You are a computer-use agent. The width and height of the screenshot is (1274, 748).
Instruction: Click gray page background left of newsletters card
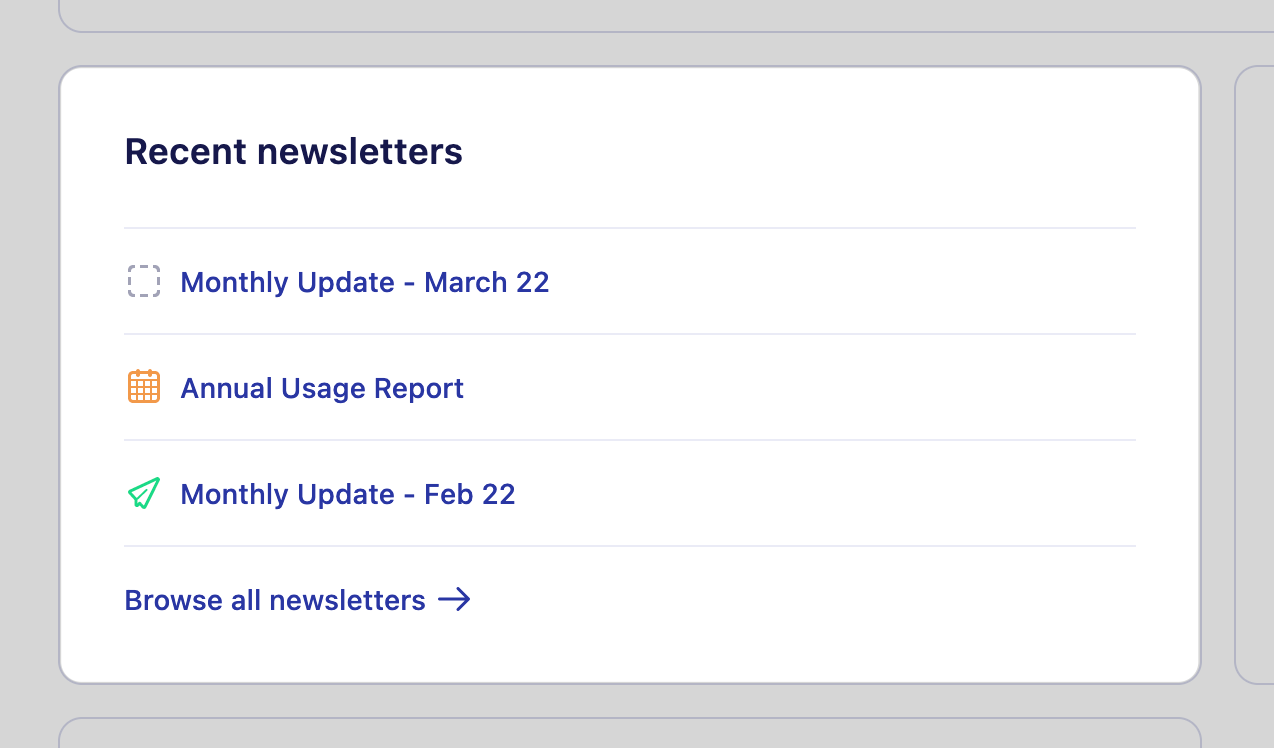[28, 375]
